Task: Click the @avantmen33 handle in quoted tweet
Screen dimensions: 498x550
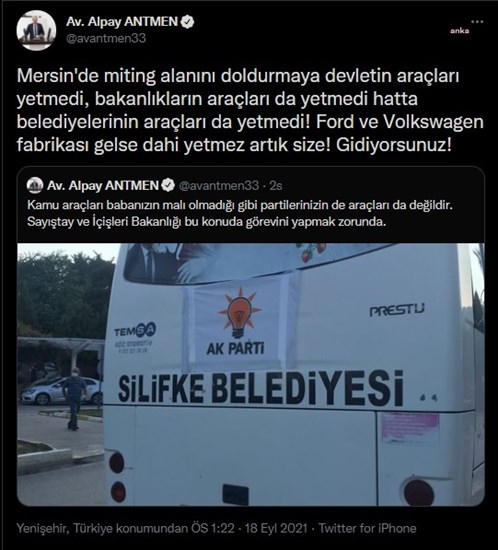Action: coord(219,186)
